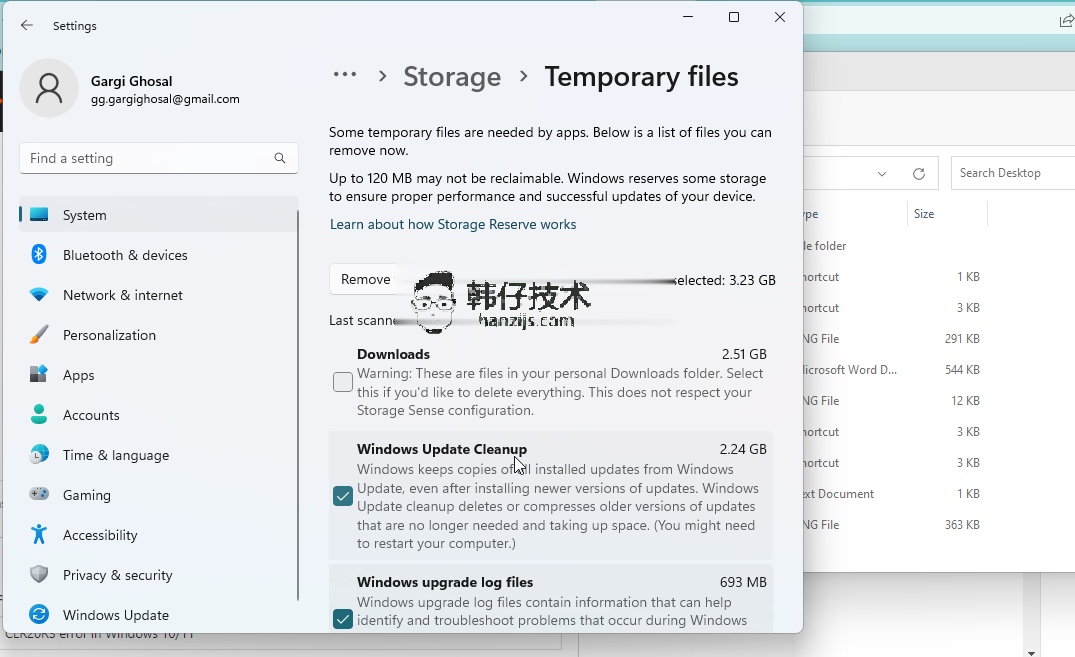This screenshot has height=657, width=1075.
Task: Click the gg.gargighosal@gmail.com email text
Action: pyautogui.click(x=165, y=99)
